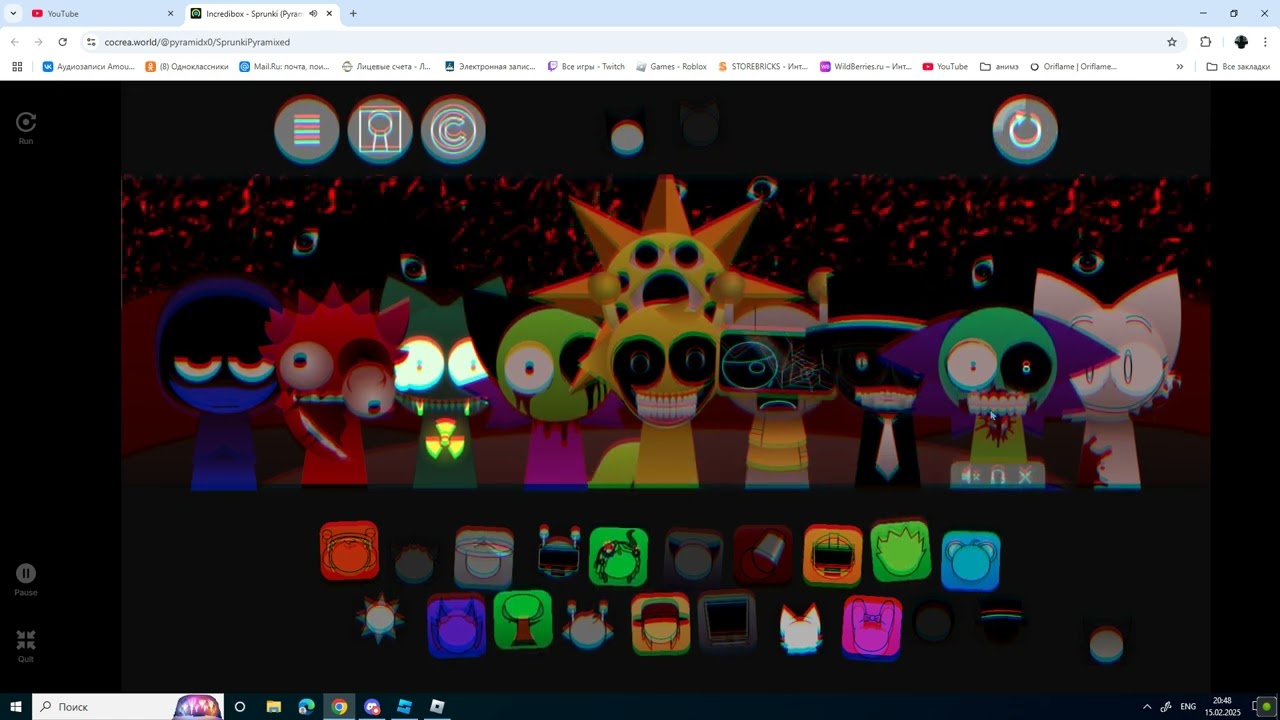
Task: Open the Все закладки folder
Action: point(1238,67)
